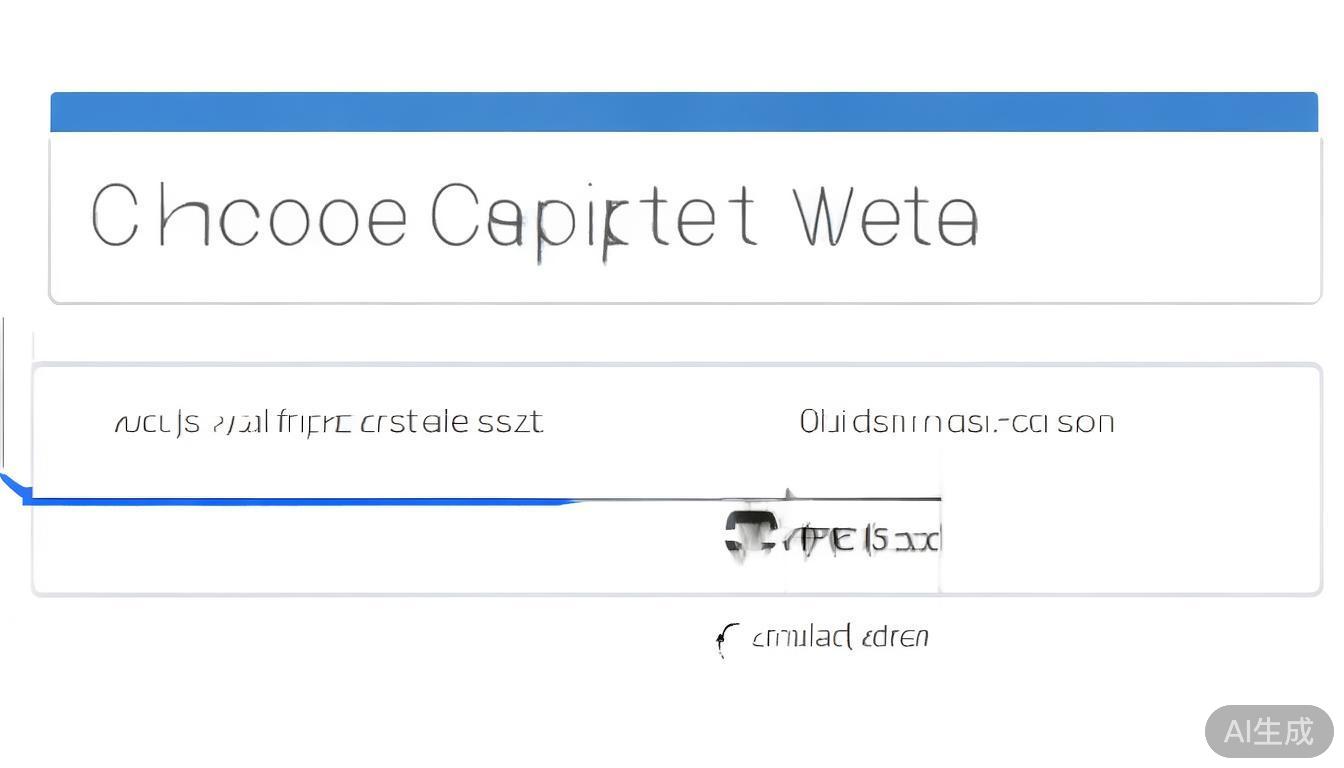Click the word "Capirtet" in the heading
Image resolution: width=1344 pixels, height=768 pixels.
pyautogui.click(x=593, y=217)
